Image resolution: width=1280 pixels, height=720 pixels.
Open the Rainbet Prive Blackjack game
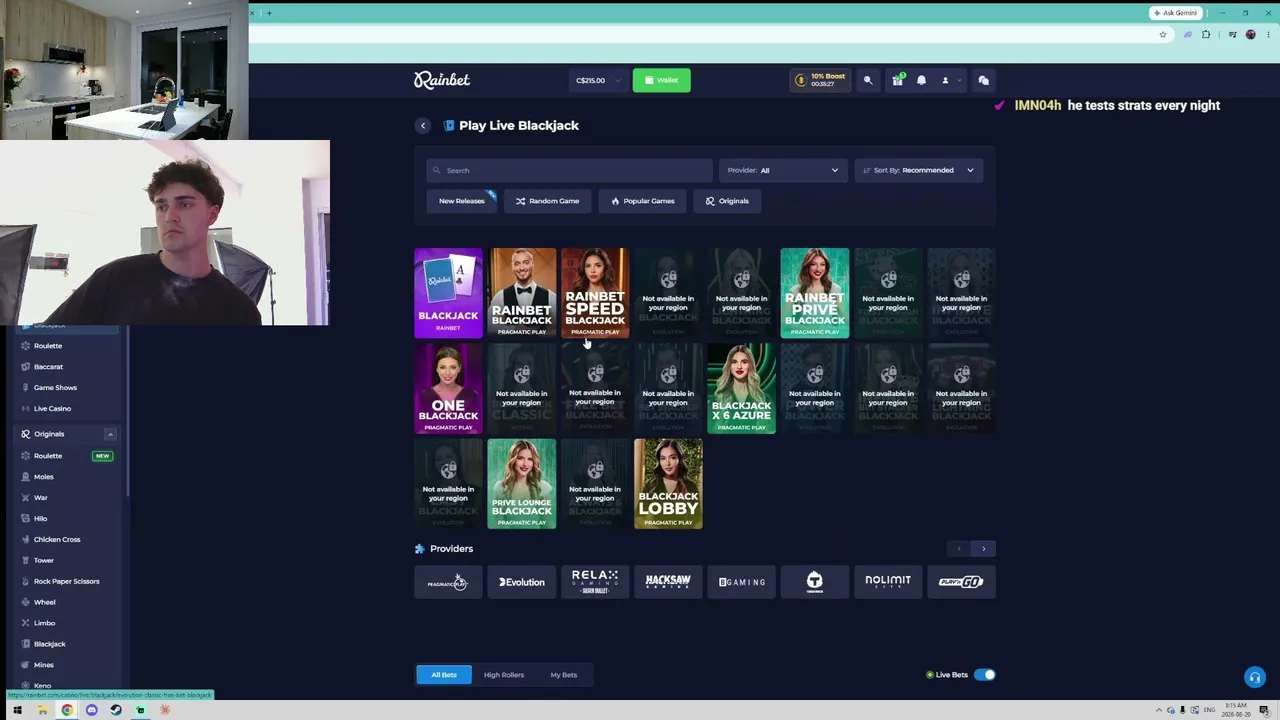tap(815, 293)
